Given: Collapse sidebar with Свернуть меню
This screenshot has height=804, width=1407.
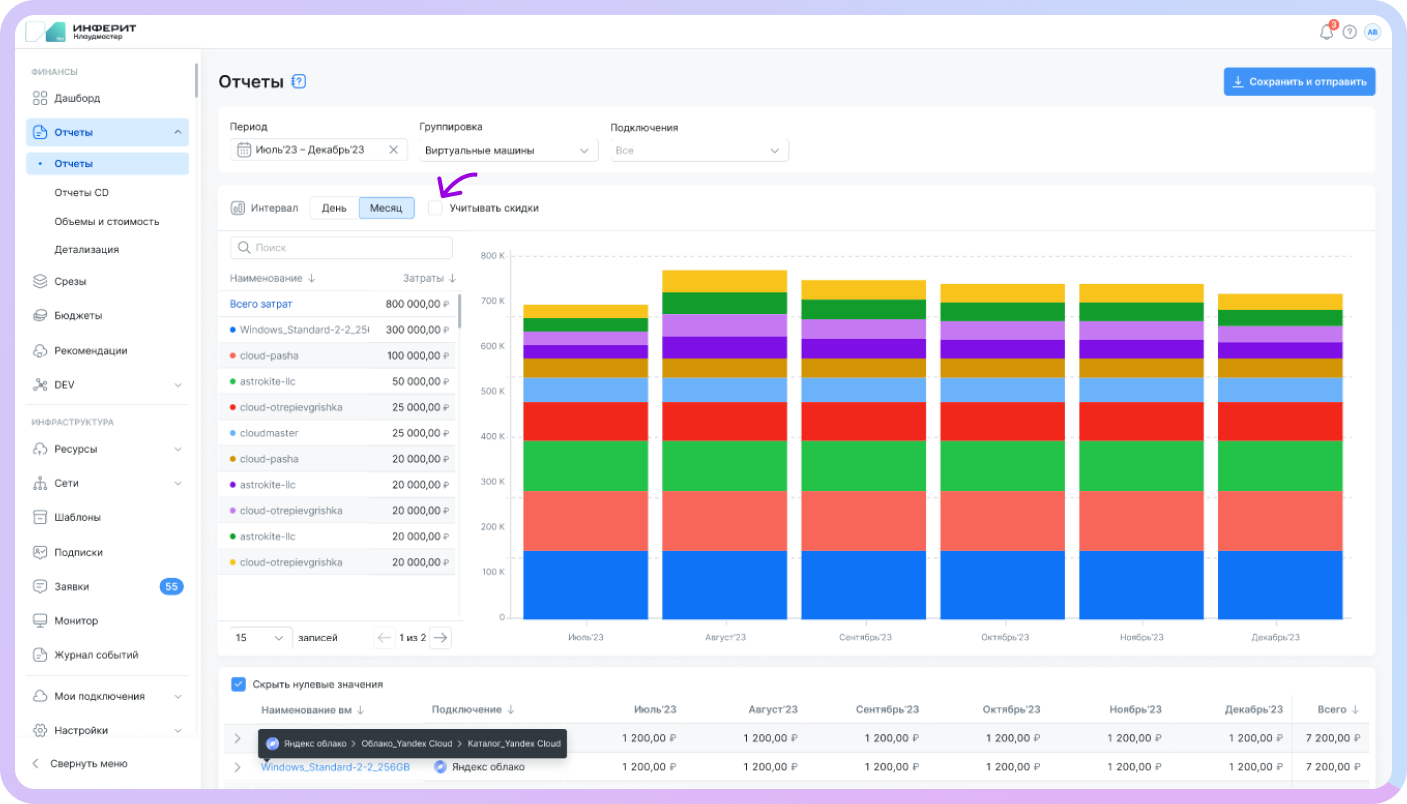Looking at the screenshot, I should (x=88, y=763).
